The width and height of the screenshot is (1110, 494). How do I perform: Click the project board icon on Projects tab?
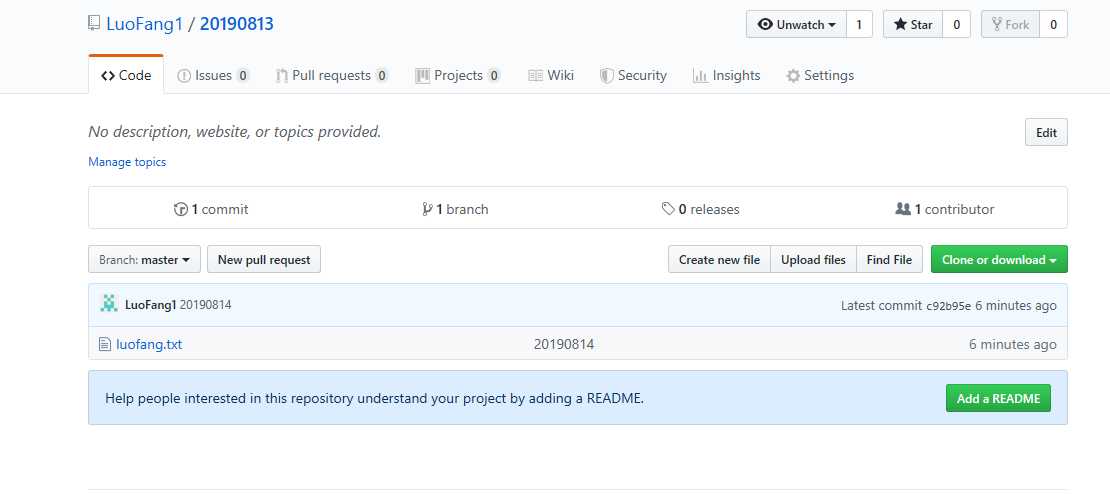click(x=423, y=76)
